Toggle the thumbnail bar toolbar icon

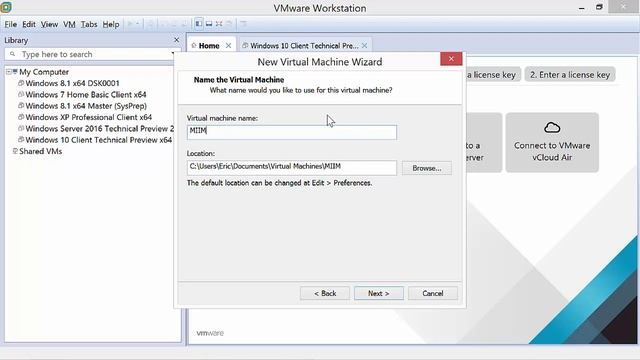click(x=209, y=24)
